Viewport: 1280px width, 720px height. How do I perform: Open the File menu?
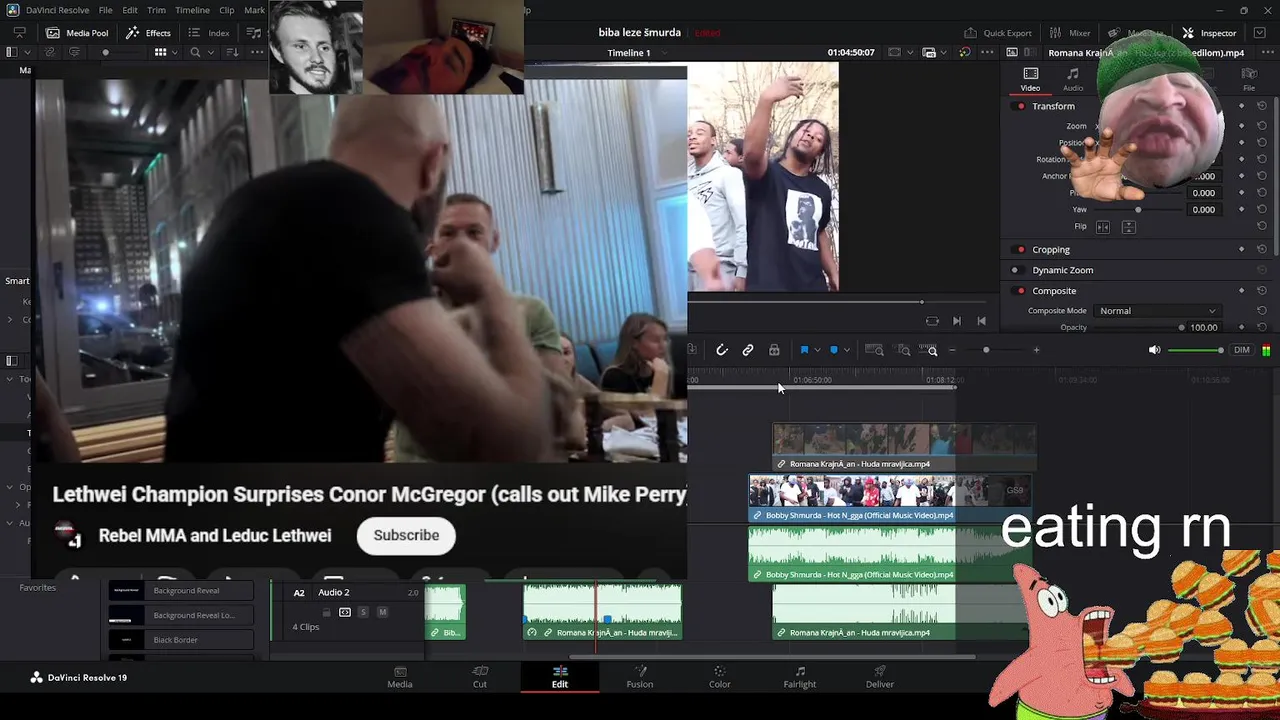pos(105,10)
